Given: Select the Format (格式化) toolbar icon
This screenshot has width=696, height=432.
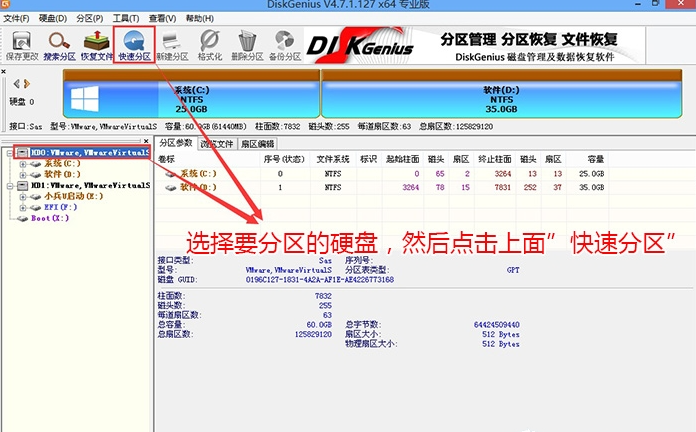Looking at the screenshot, I should (210, 45).
